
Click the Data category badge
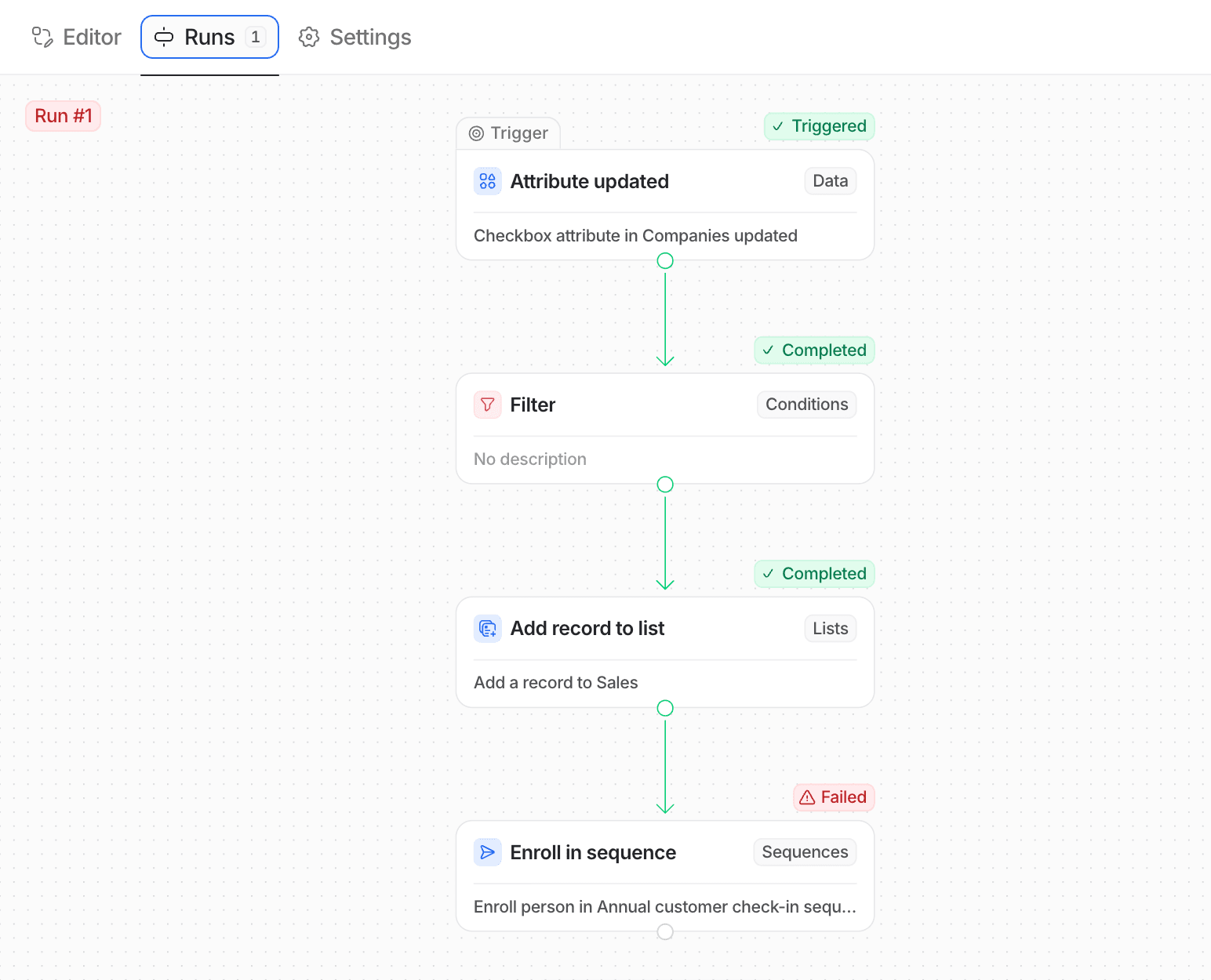coord(830,181)
